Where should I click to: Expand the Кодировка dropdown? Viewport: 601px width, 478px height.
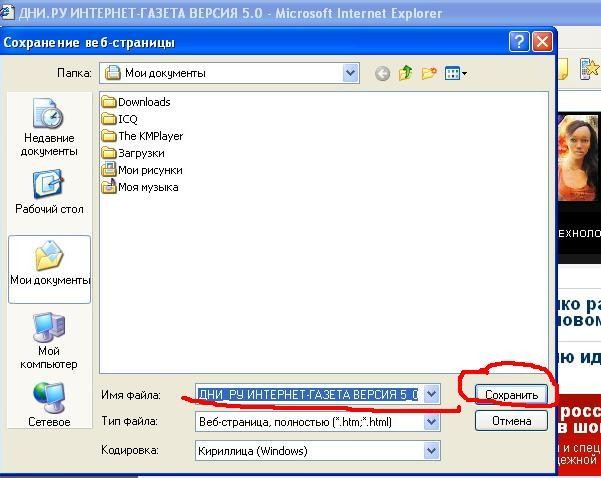click(432, 451)
